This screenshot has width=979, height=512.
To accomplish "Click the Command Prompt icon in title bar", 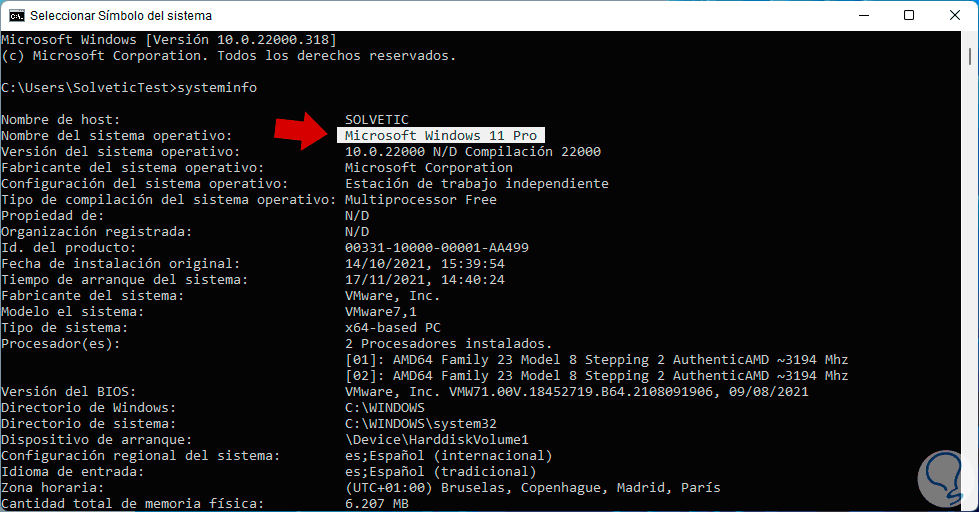I will point(16,15).
